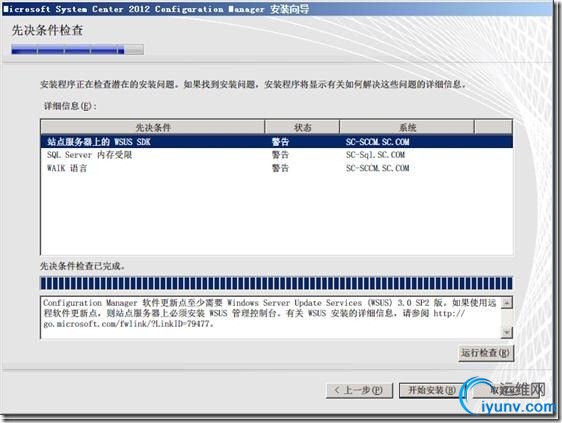Sort by the 状态 column header

(302, 127)
